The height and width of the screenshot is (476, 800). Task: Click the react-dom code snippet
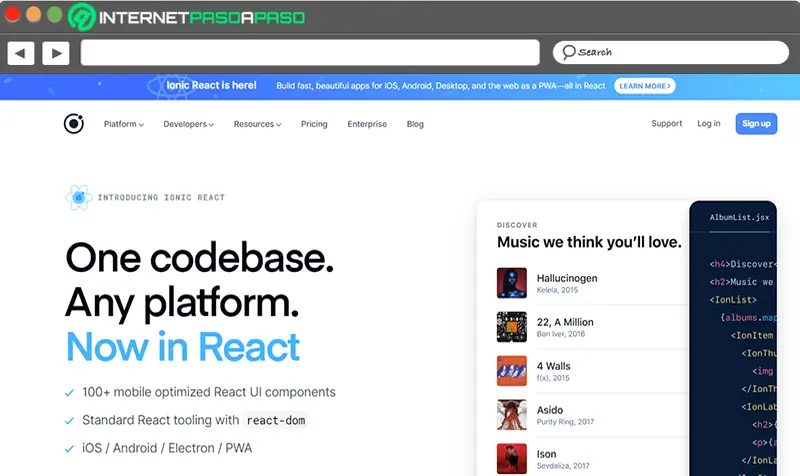point(276,420)
